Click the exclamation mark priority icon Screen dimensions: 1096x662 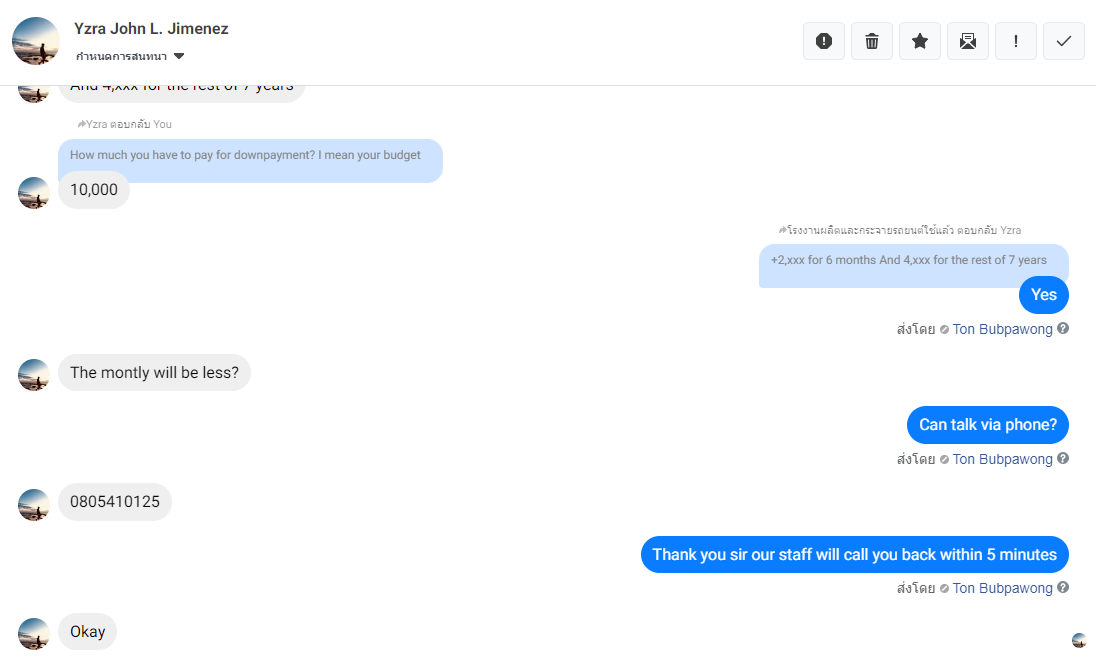click(x=1016, y=41)
